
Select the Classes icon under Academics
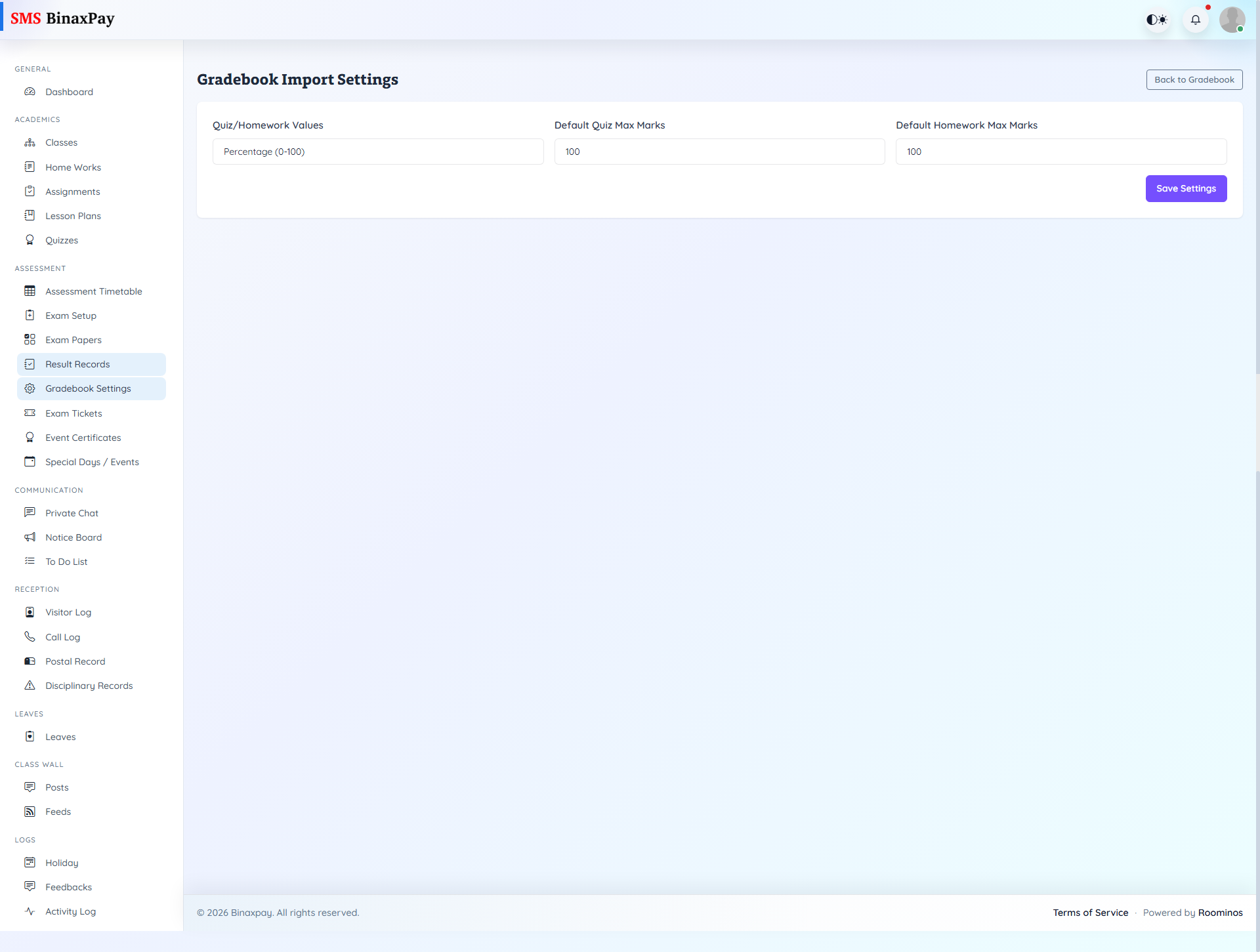(x=30, y=142)
